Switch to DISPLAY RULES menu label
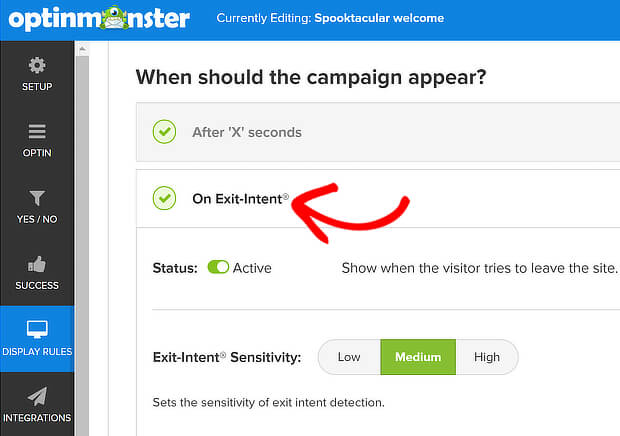The height and width of the screenshot is (436, 620). (37, 351)
